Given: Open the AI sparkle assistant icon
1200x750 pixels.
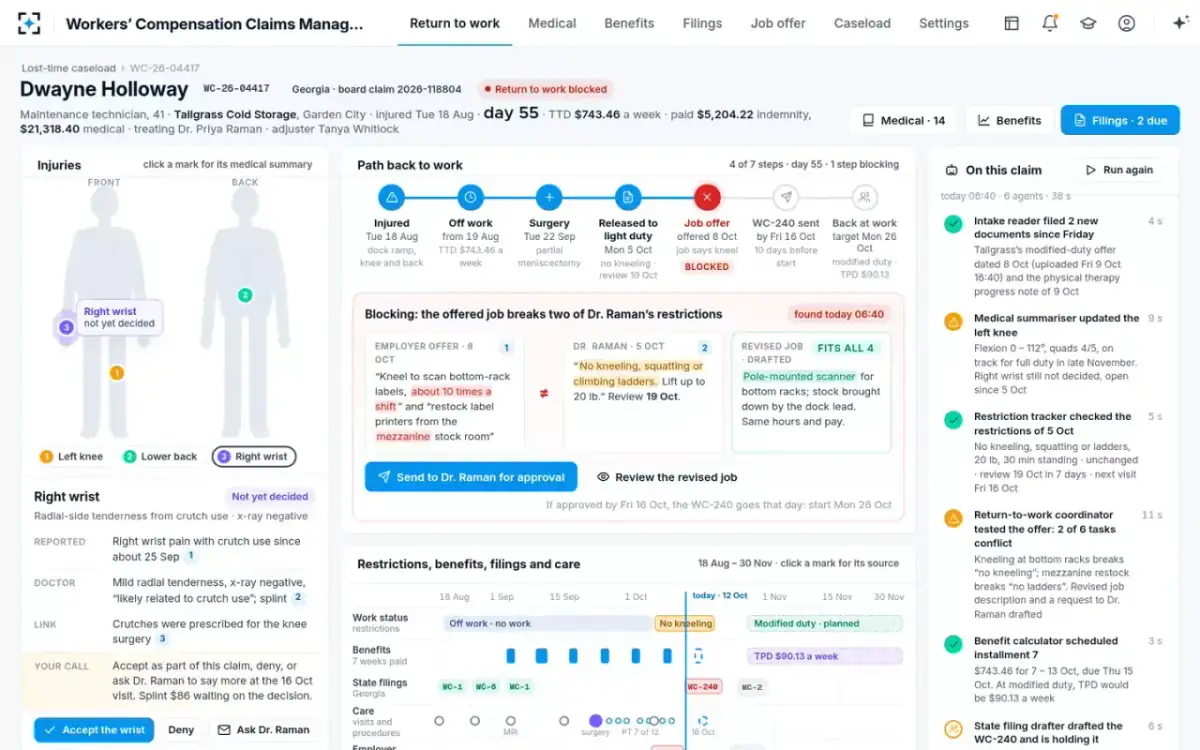Looking at the screenshot, I should point(1180,23).
